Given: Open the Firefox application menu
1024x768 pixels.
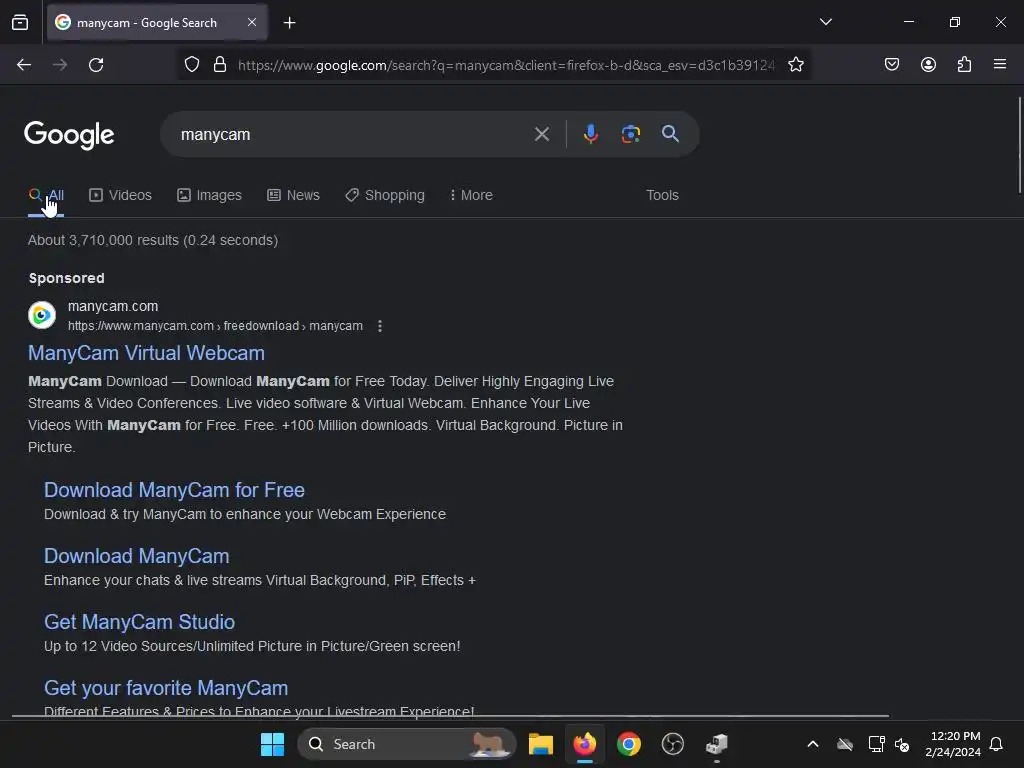Looking at the screenshot, I should point(1000,64).
